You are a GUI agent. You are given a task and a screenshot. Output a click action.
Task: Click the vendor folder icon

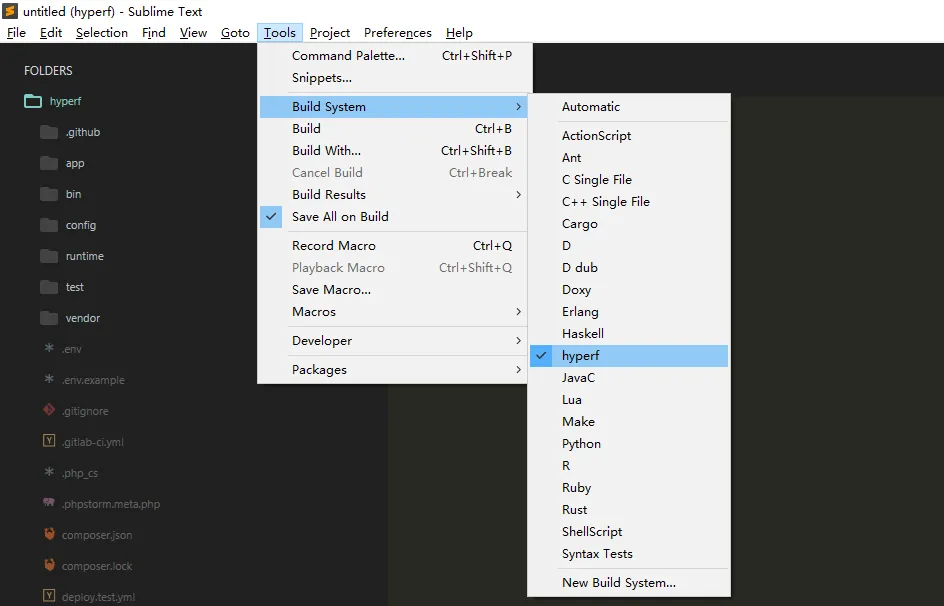click(49, 318)
